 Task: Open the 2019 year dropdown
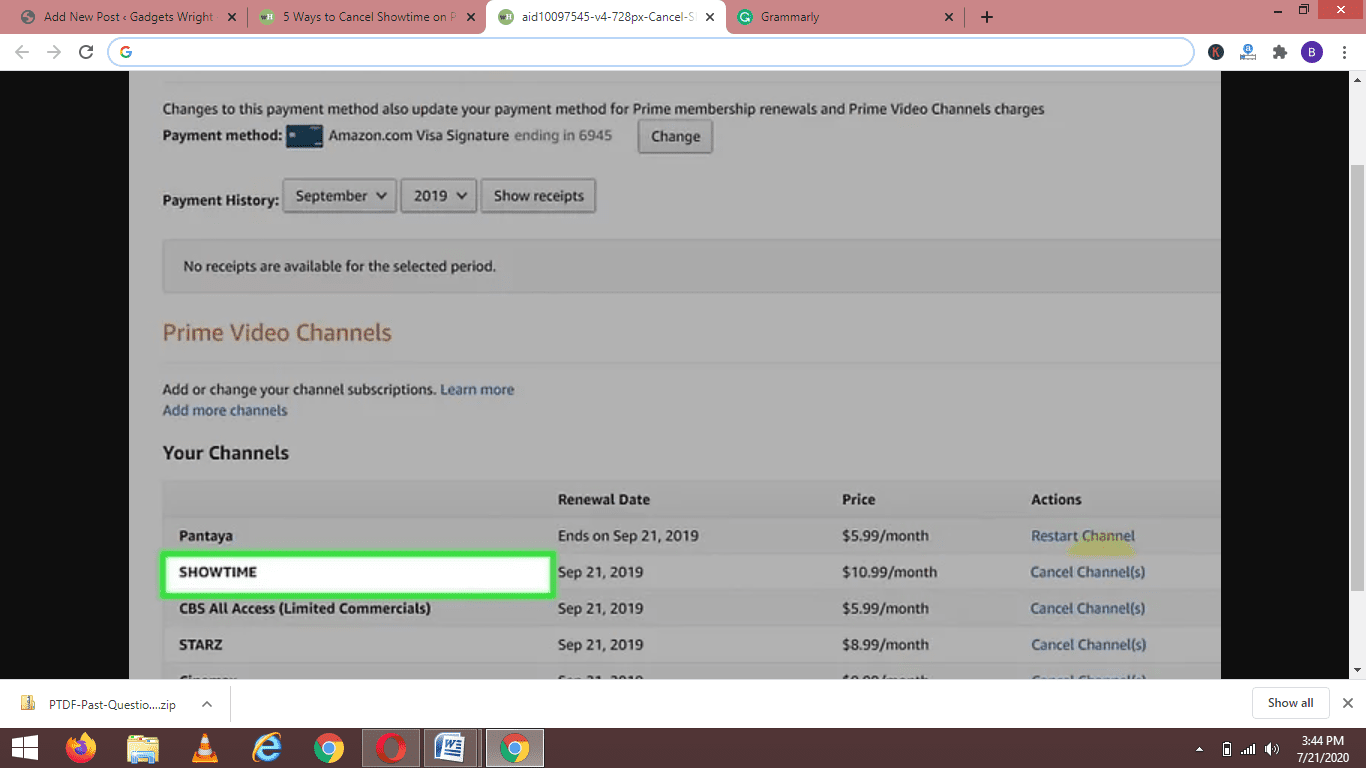click(x=439, y=196)
